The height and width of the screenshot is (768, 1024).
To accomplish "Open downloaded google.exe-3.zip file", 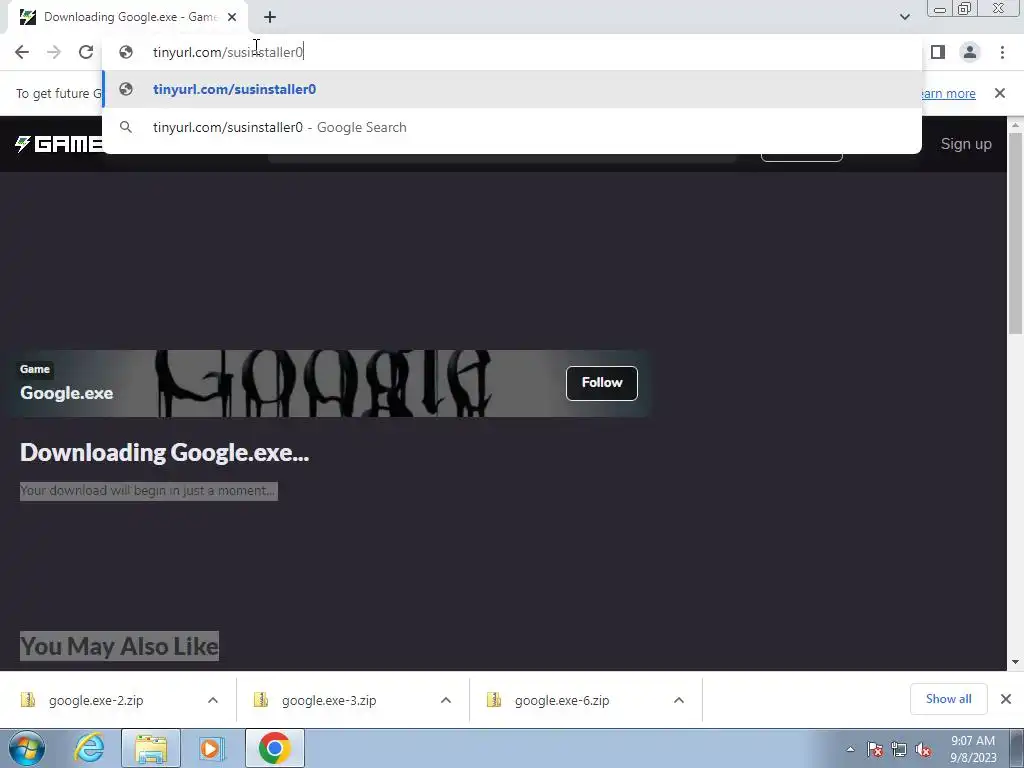I will 329,700.
